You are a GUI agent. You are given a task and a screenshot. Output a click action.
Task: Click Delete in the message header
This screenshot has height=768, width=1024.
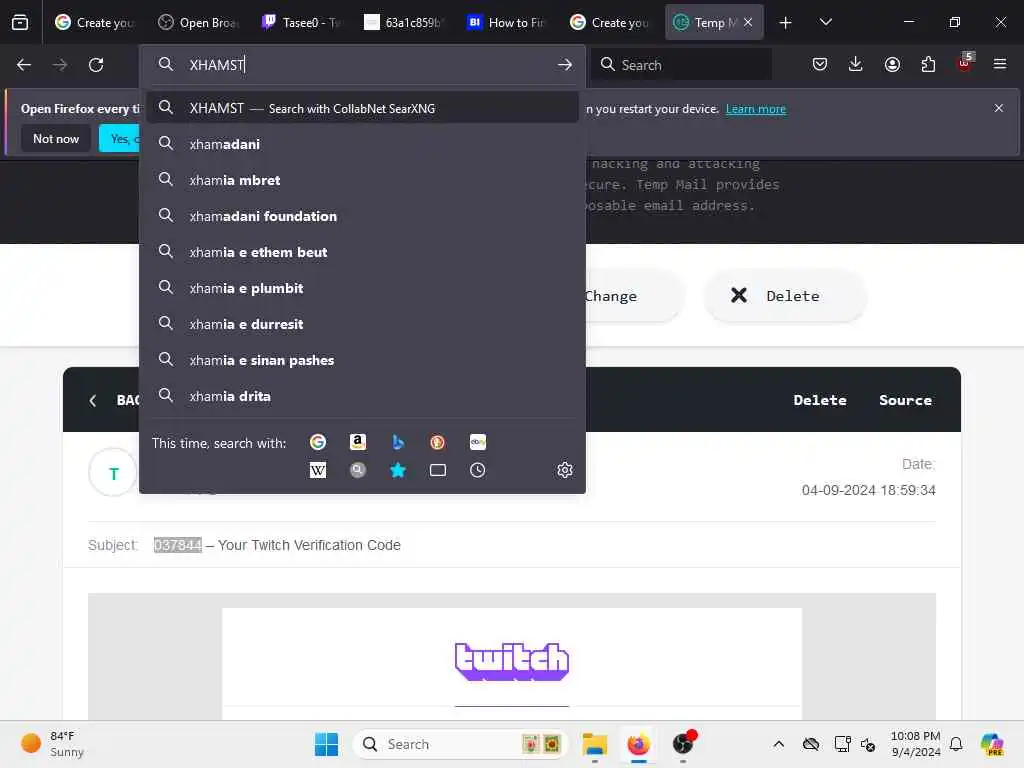pyautogui.click(x=820, y=400)
